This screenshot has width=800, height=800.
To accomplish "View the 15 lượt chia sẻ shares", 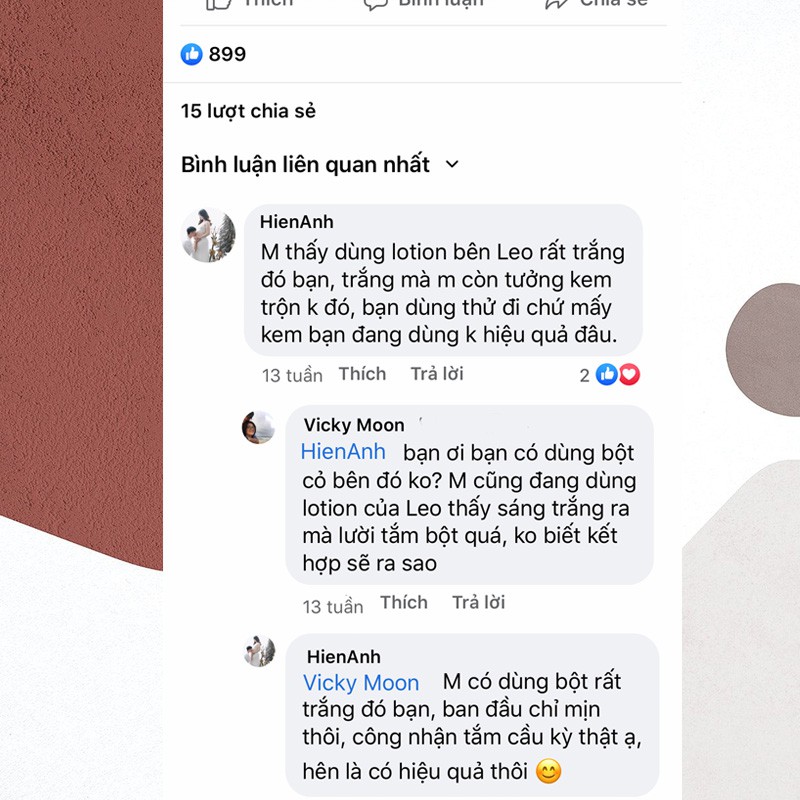I will coord(248,111).
